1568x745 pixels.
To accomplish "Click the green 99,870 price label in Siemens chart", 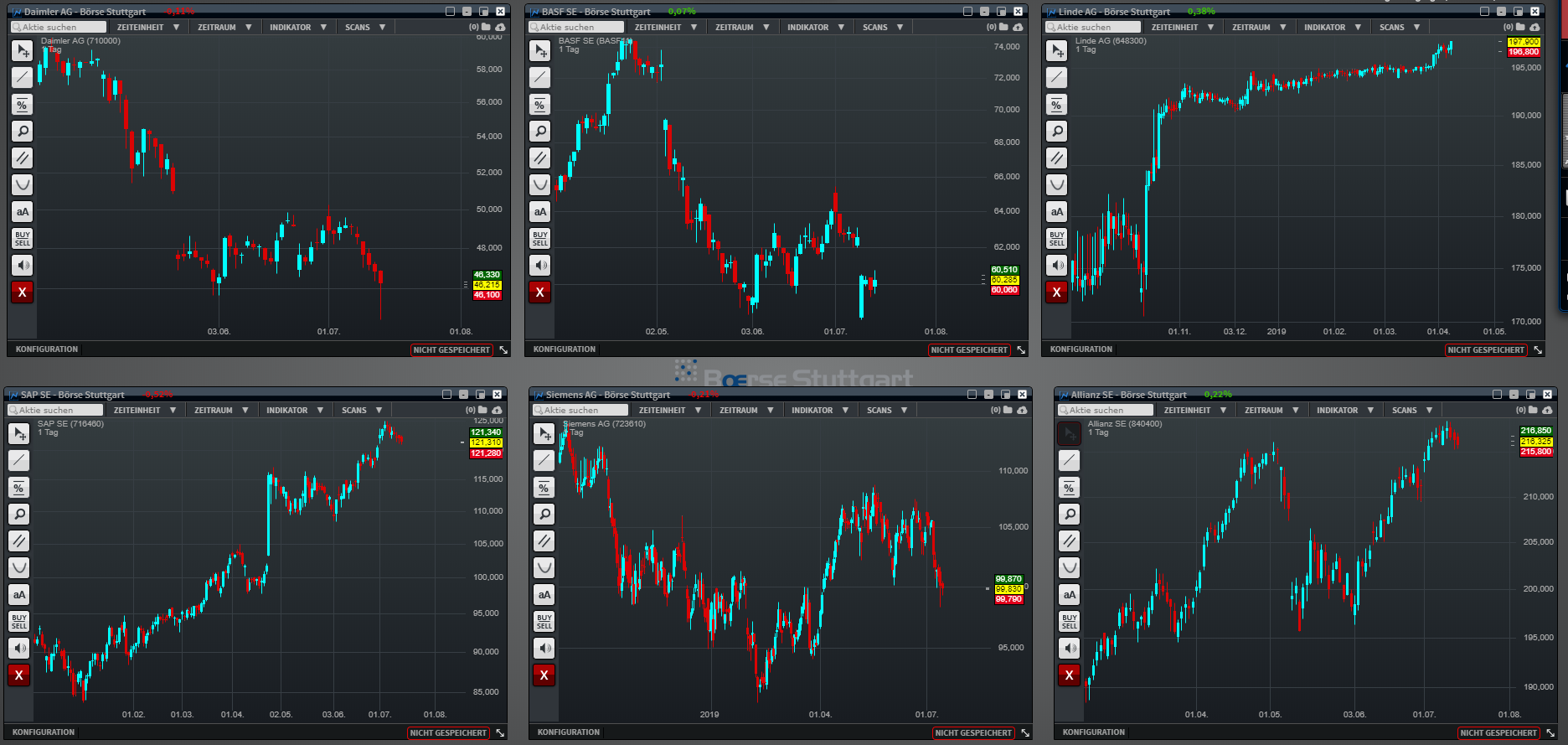I will coord(1008,579).
